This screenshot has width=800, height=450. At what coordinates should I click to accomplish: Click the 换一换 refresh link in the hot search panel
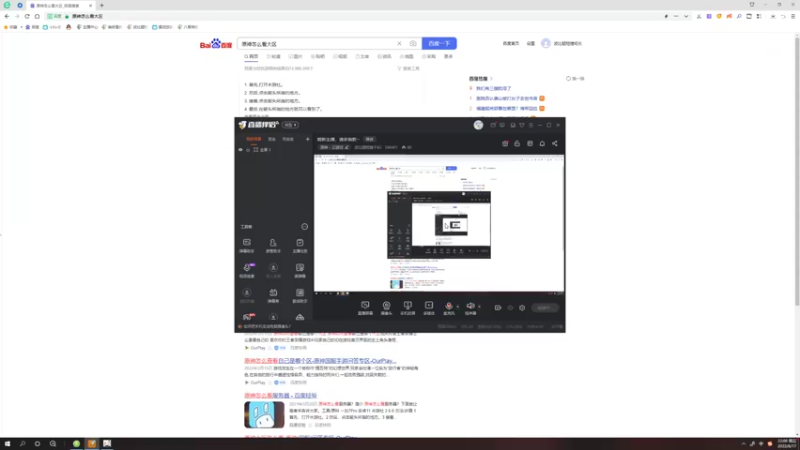pos(575,79)
